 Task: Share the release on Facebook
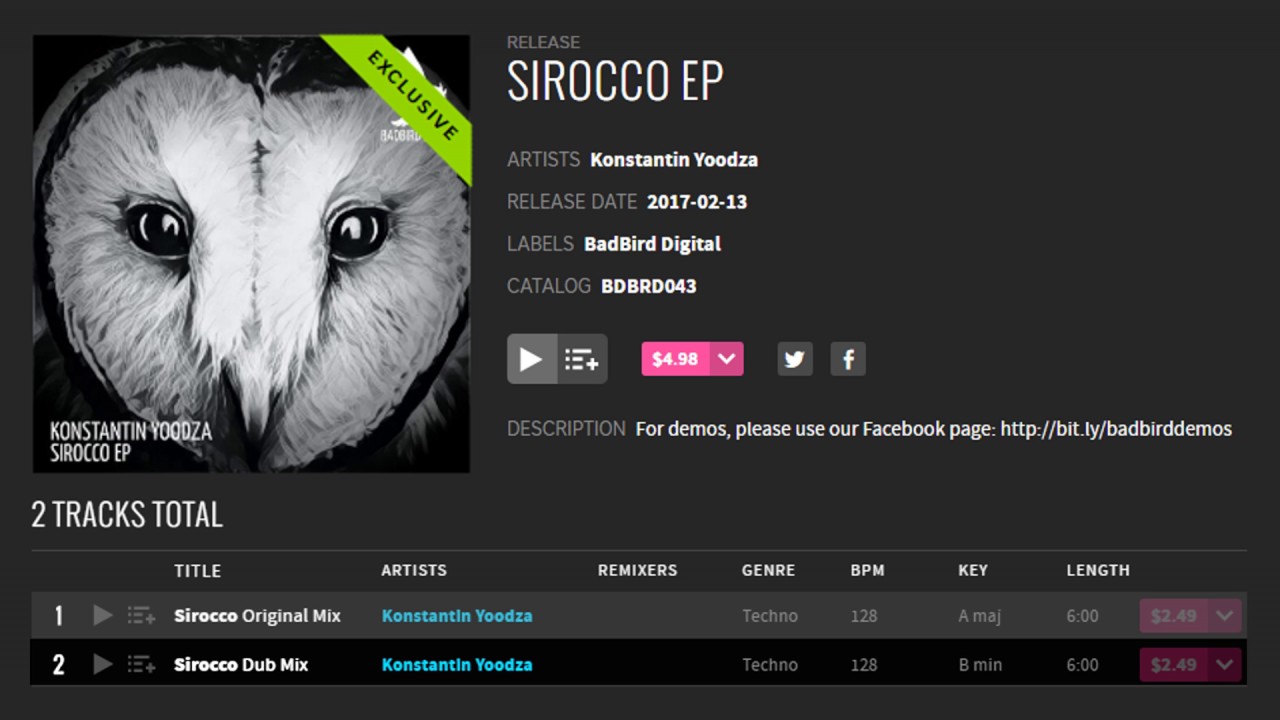848,359
